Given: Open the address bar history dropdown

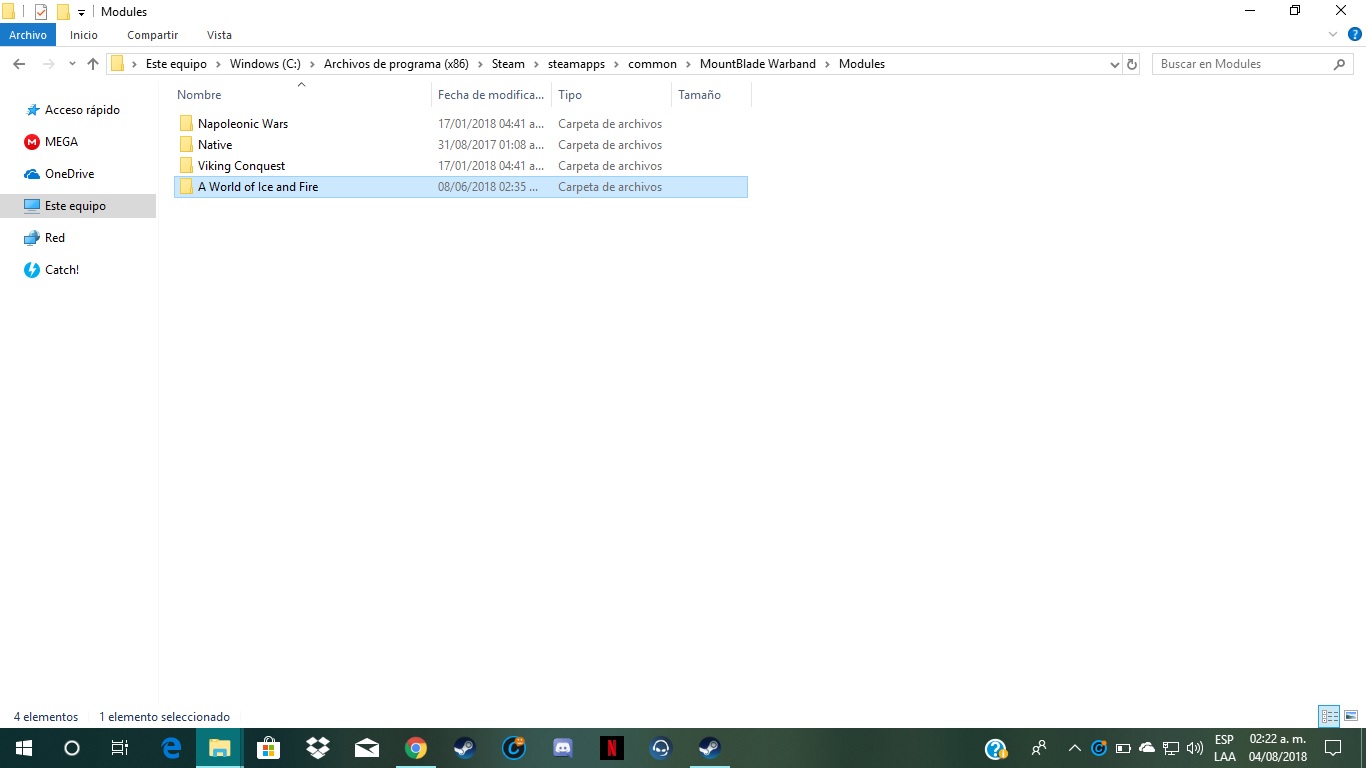Looking at the screenshot, I should tap(1115, 64).
